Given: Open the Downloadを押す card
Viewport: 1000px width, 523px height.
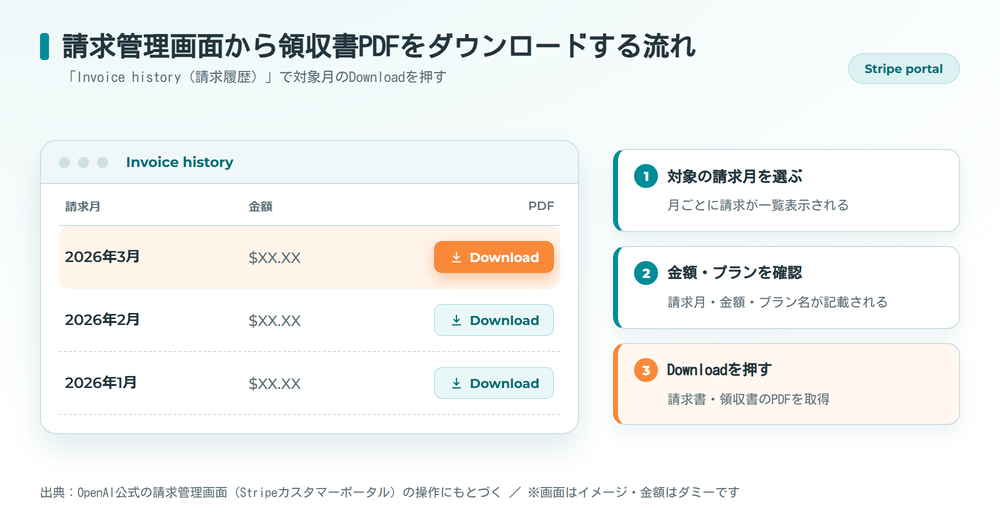Looking at the screenshot, I should [786, 384].
